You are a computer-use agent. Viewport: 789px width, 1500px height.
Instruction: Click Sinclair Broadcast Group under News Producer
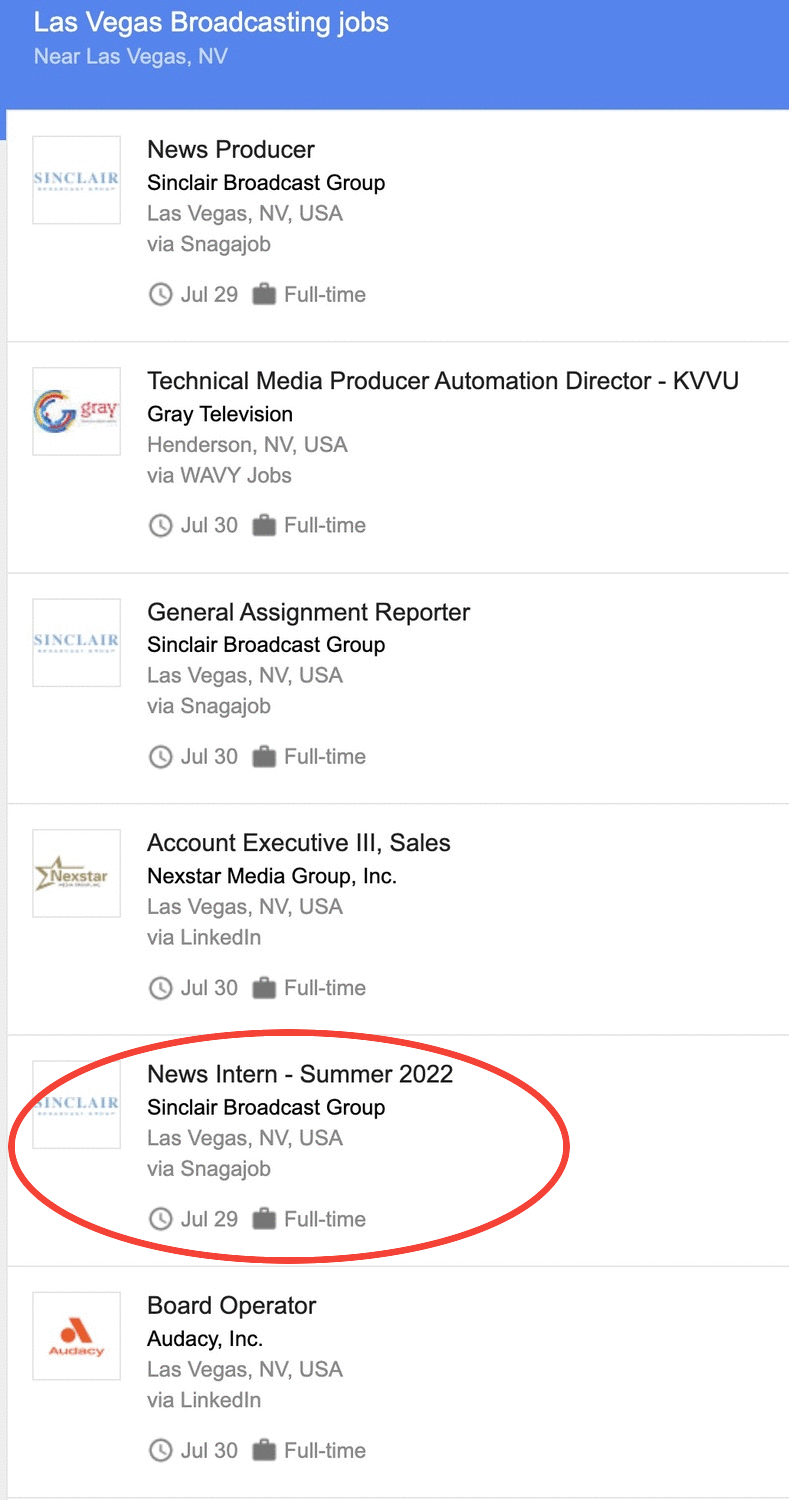click(266, 183)
